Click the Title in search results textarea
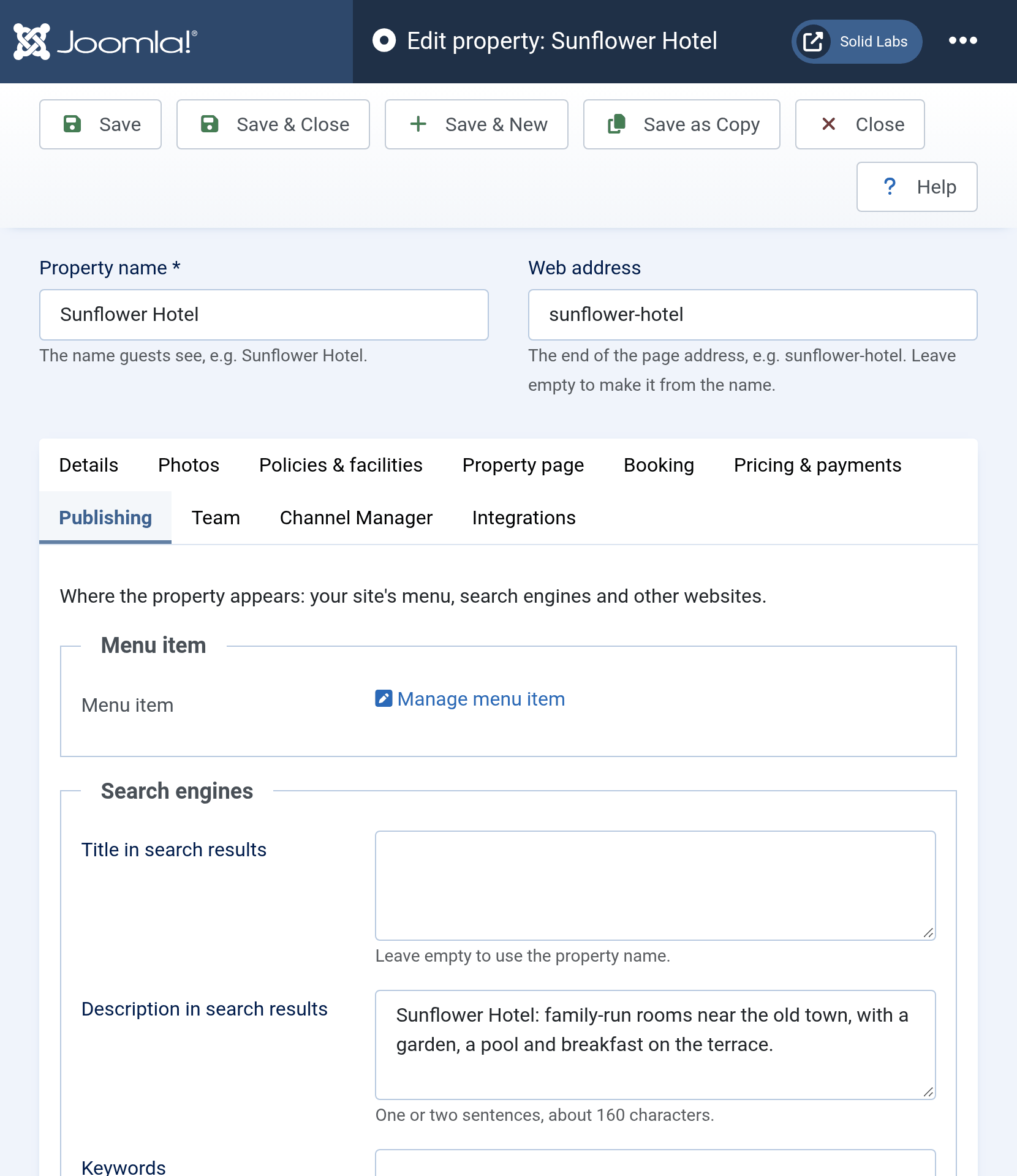Viewport: 1017px width, 1176px height. click(x=656, y=886)
